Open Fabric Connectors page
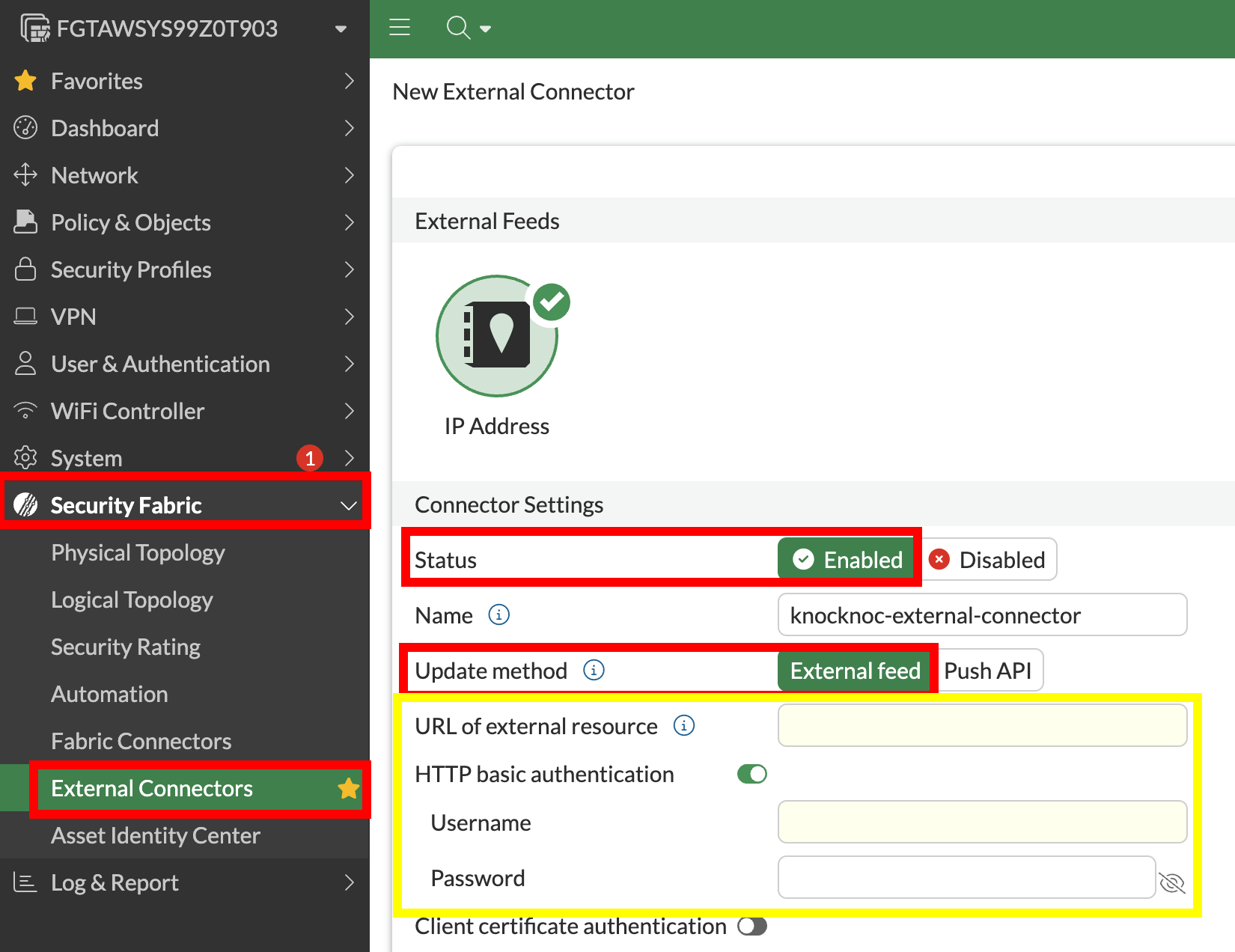This screenshot has width=1235, height=952. (141, 741)
